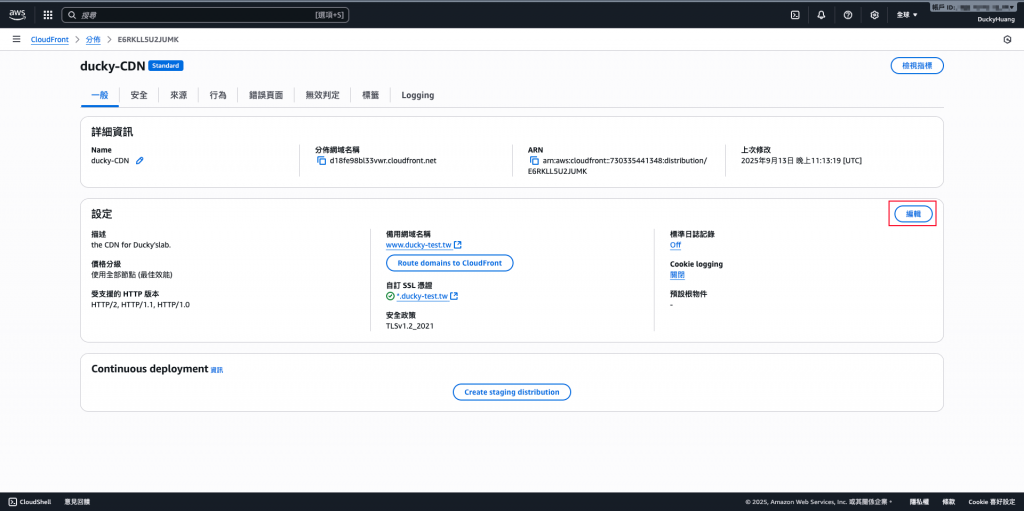The image size is (1024, 511).
Task: Click the TLSv1.2_2021 security policy text
Action: point(409,325)
